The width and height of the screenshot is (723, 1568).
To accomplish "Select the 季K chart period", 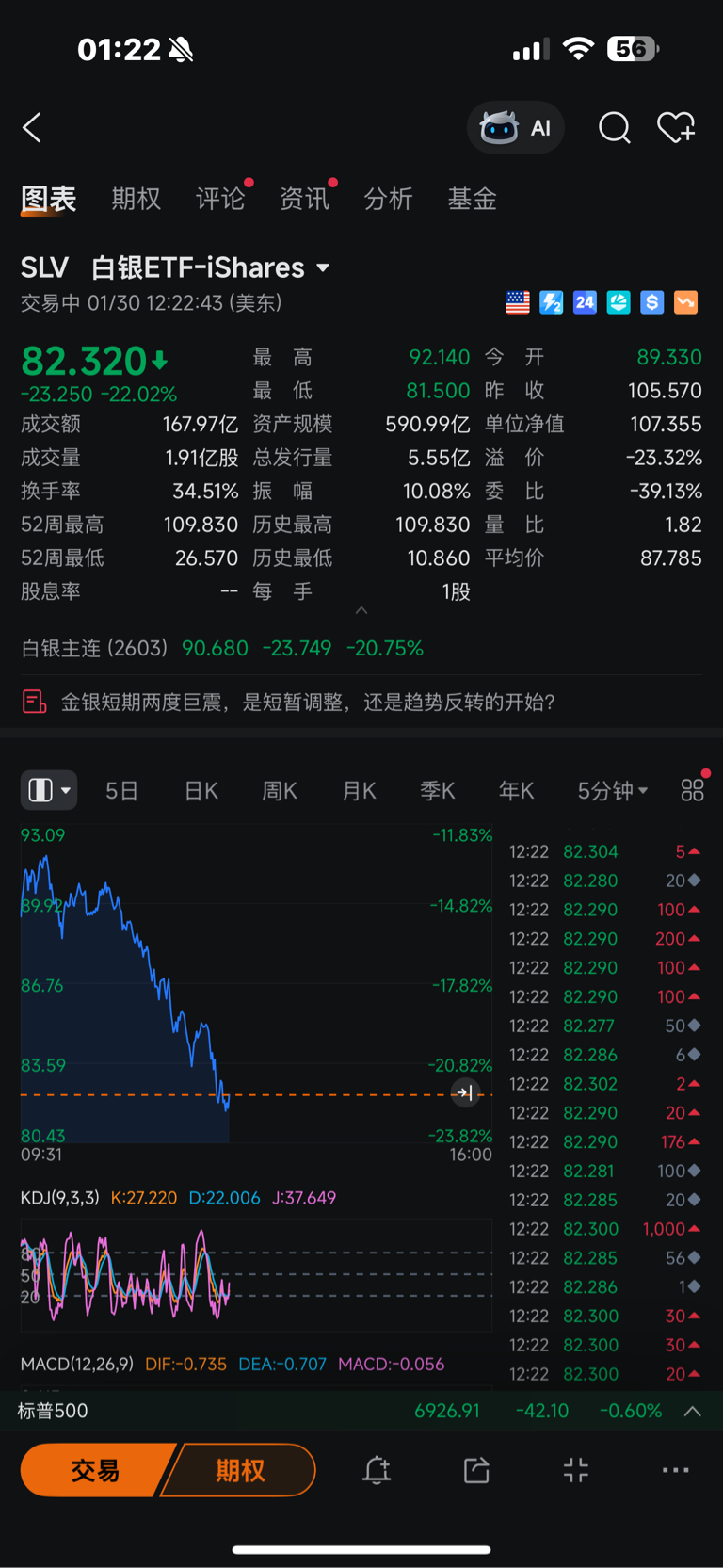I will (x=438, y=791).
